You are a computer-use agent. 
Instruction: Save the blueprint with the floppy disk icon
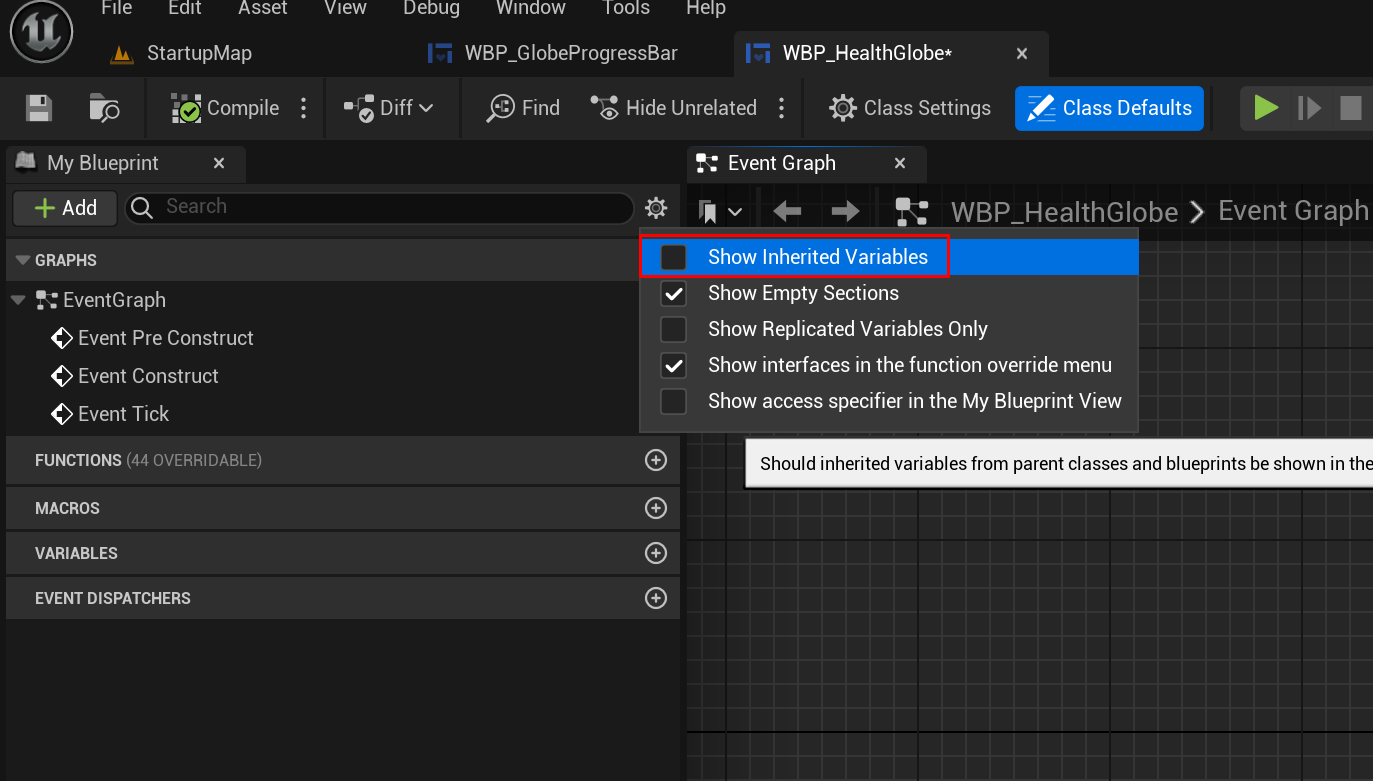[x=39, y=108]
